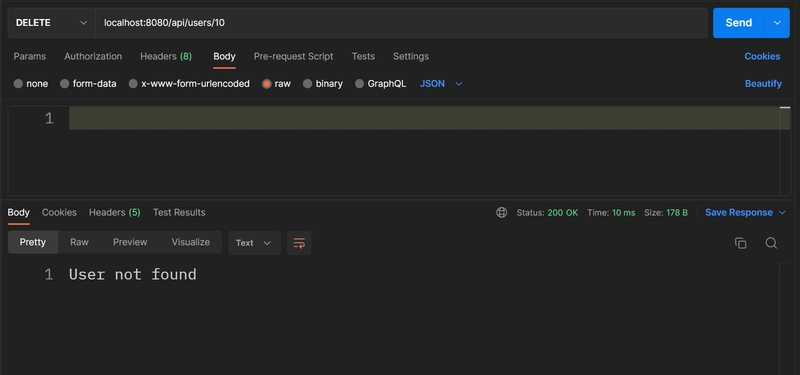The height and width of the screenshot is (375, 800).
Task: Switch to the Test Results tab
Action: tap(179, 212)
